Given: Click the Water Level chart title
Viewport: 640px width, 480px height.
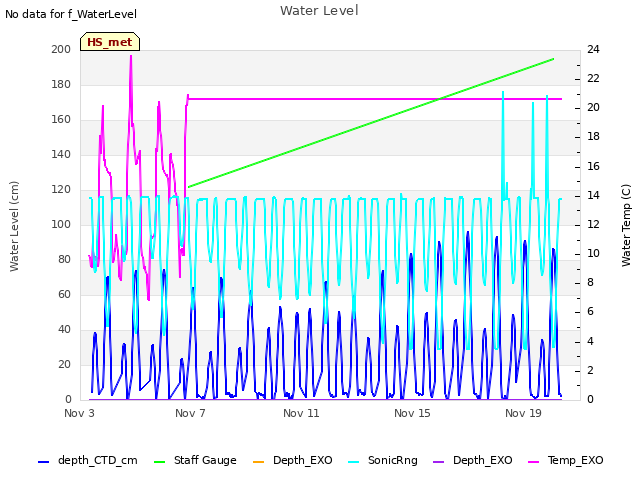Looking at the screenshot, I should (x=319, y=11).
